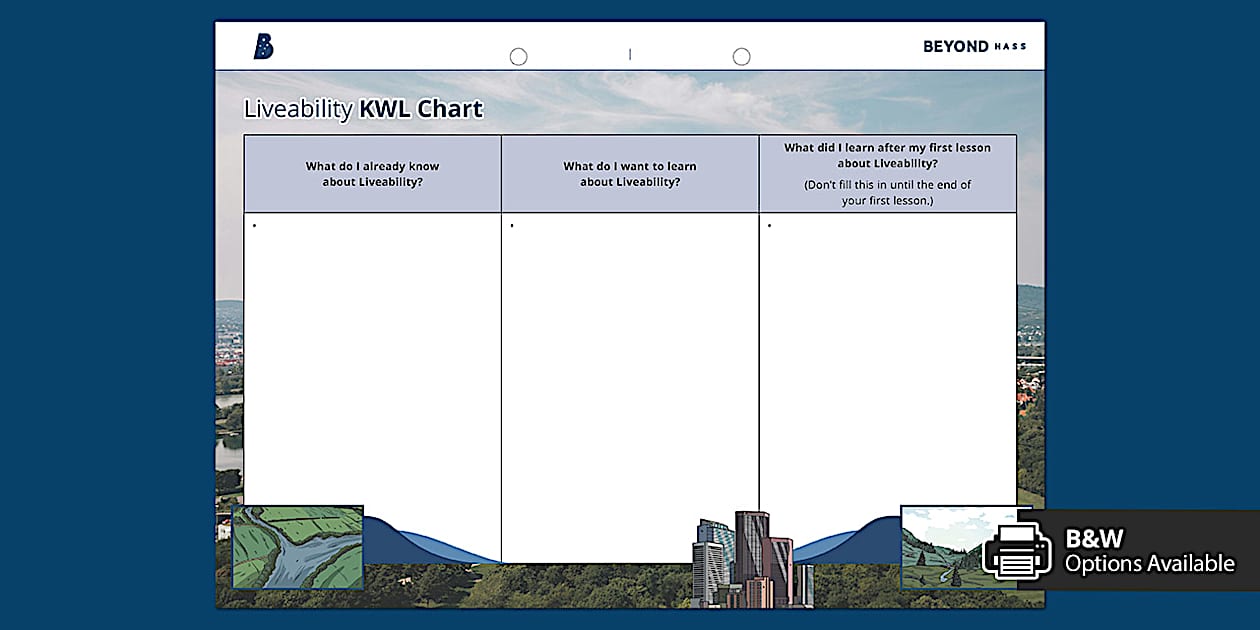Click the right punch-hole circle
The image size is (1260, 630).
click(x=741, y=57)
